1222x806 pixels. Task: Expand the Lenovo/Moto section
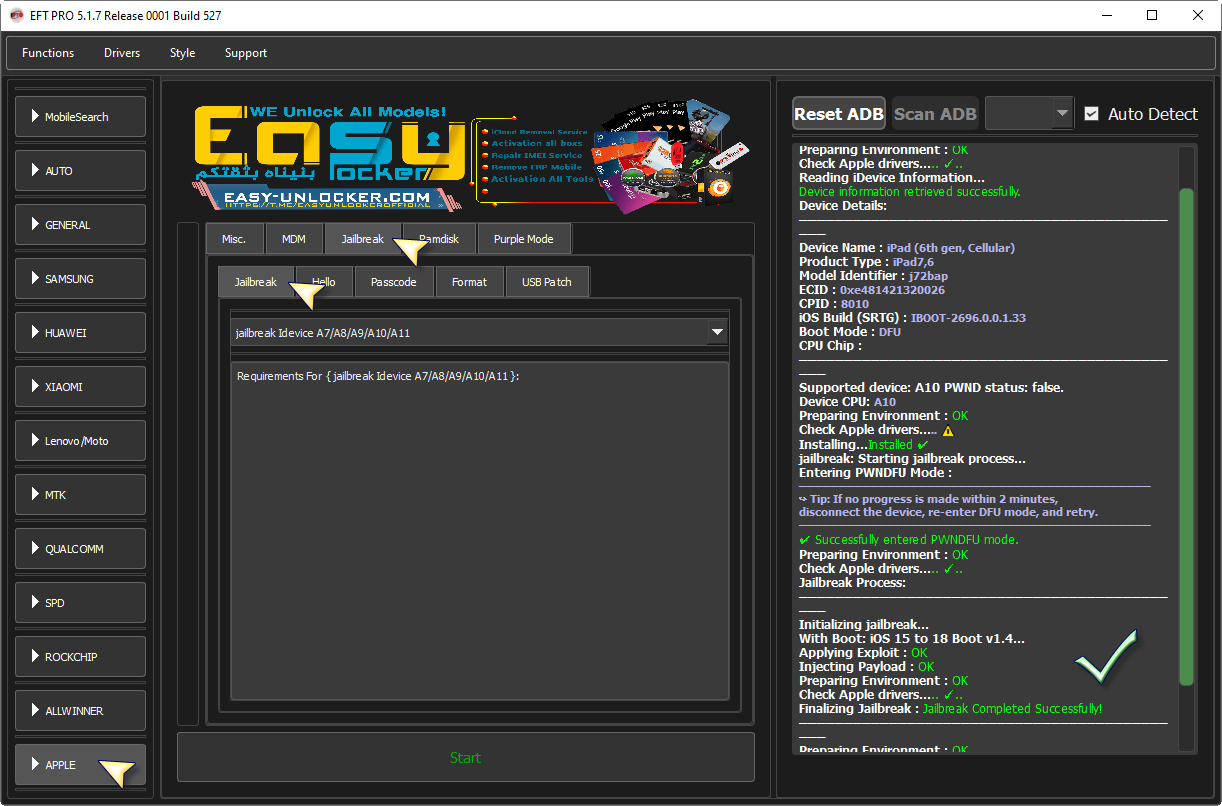point(81,441)
